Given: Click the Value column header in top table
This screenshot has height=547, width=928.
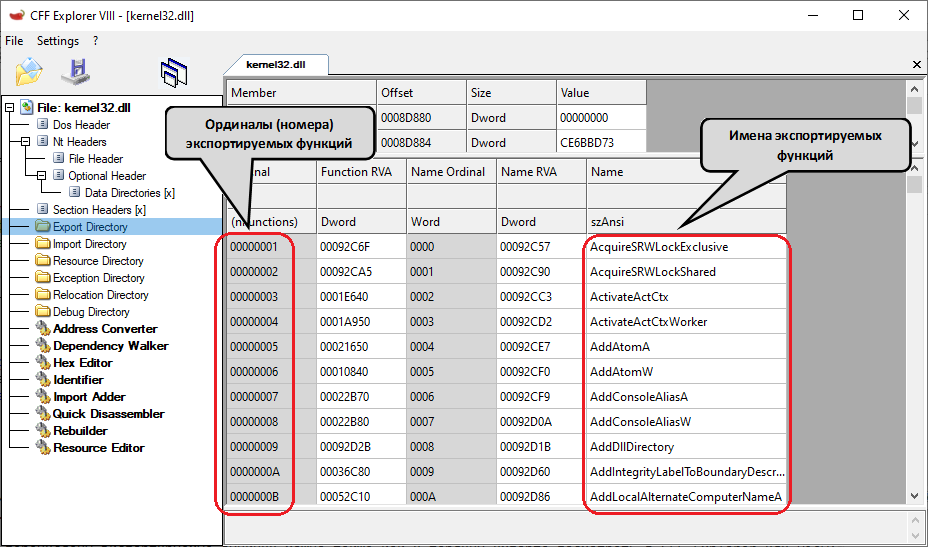Looking at the screenshot, I should 601,93.
